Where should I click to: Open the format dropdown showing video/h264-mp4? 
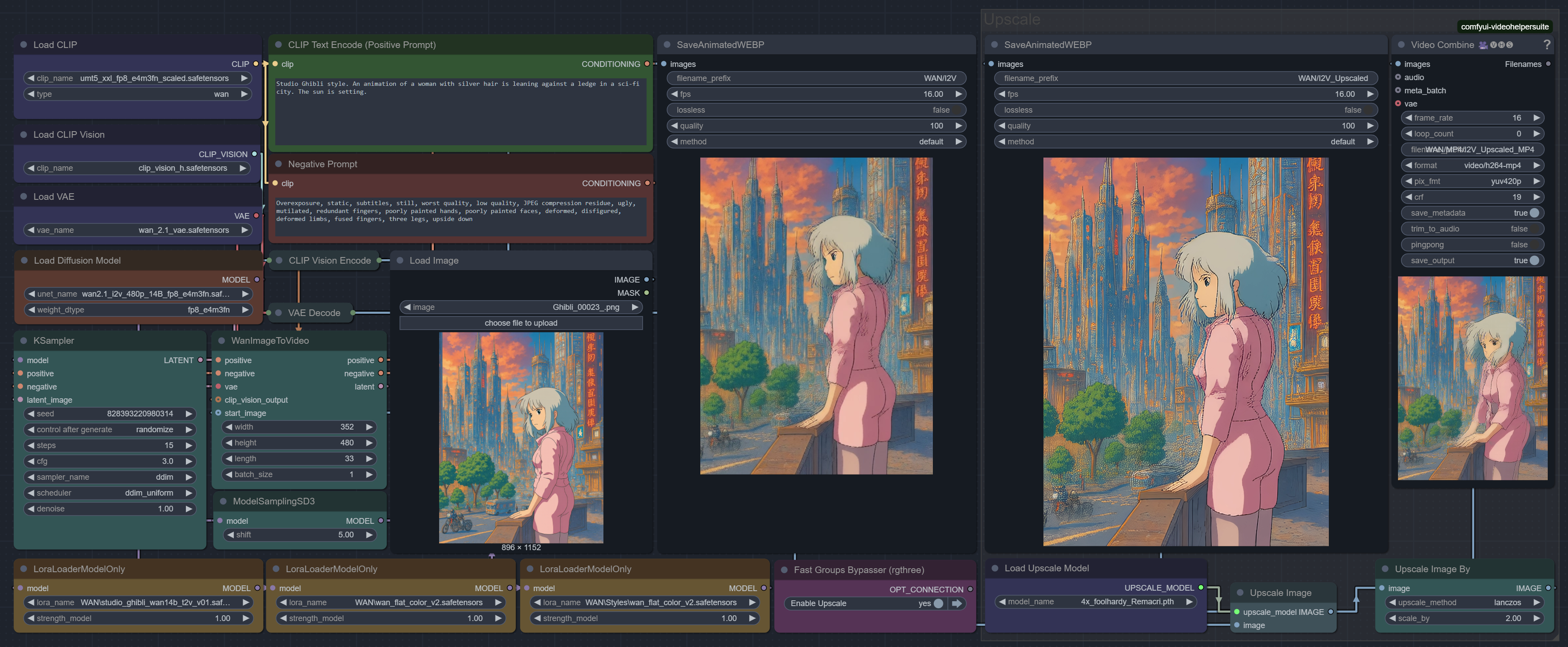[x=1472, y=165]
